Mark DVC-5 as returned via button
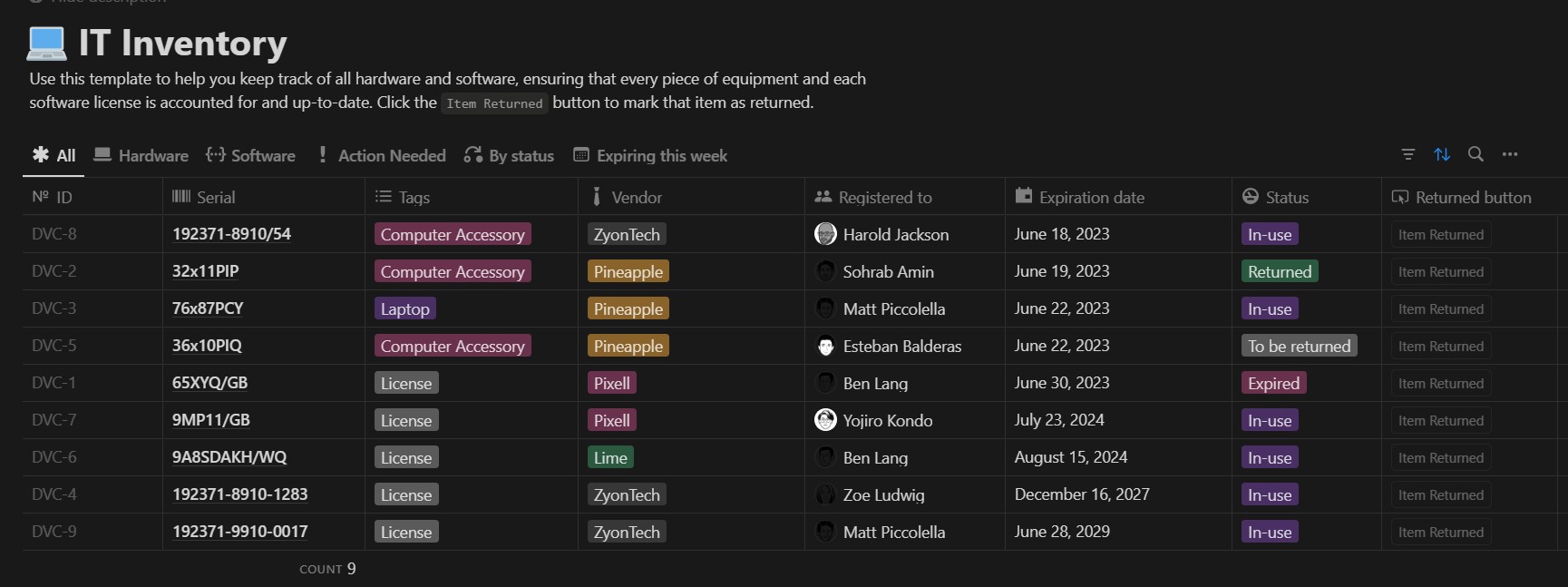 pos(1440,347)
